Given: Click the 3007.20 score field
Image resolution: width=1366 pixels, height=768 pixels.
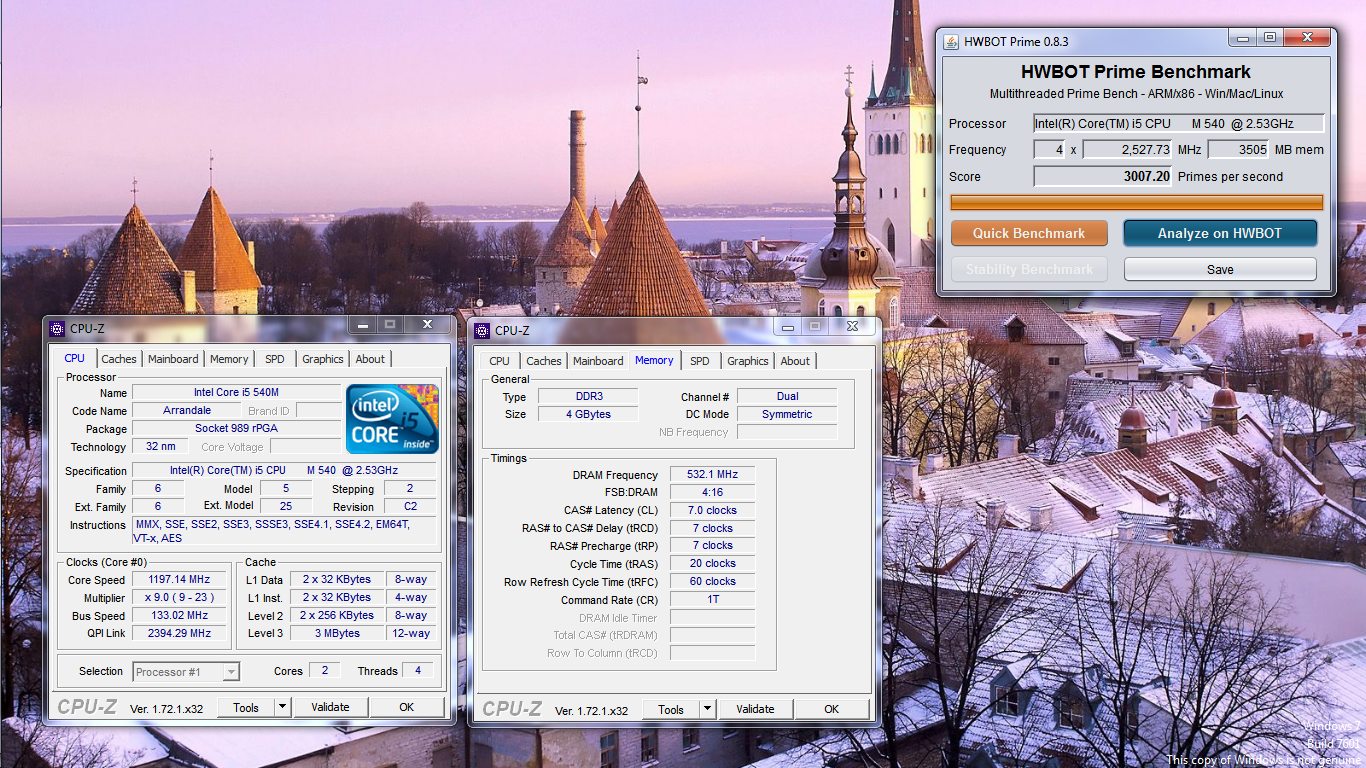Looking at the screenshot, I should coord(1103,176).
